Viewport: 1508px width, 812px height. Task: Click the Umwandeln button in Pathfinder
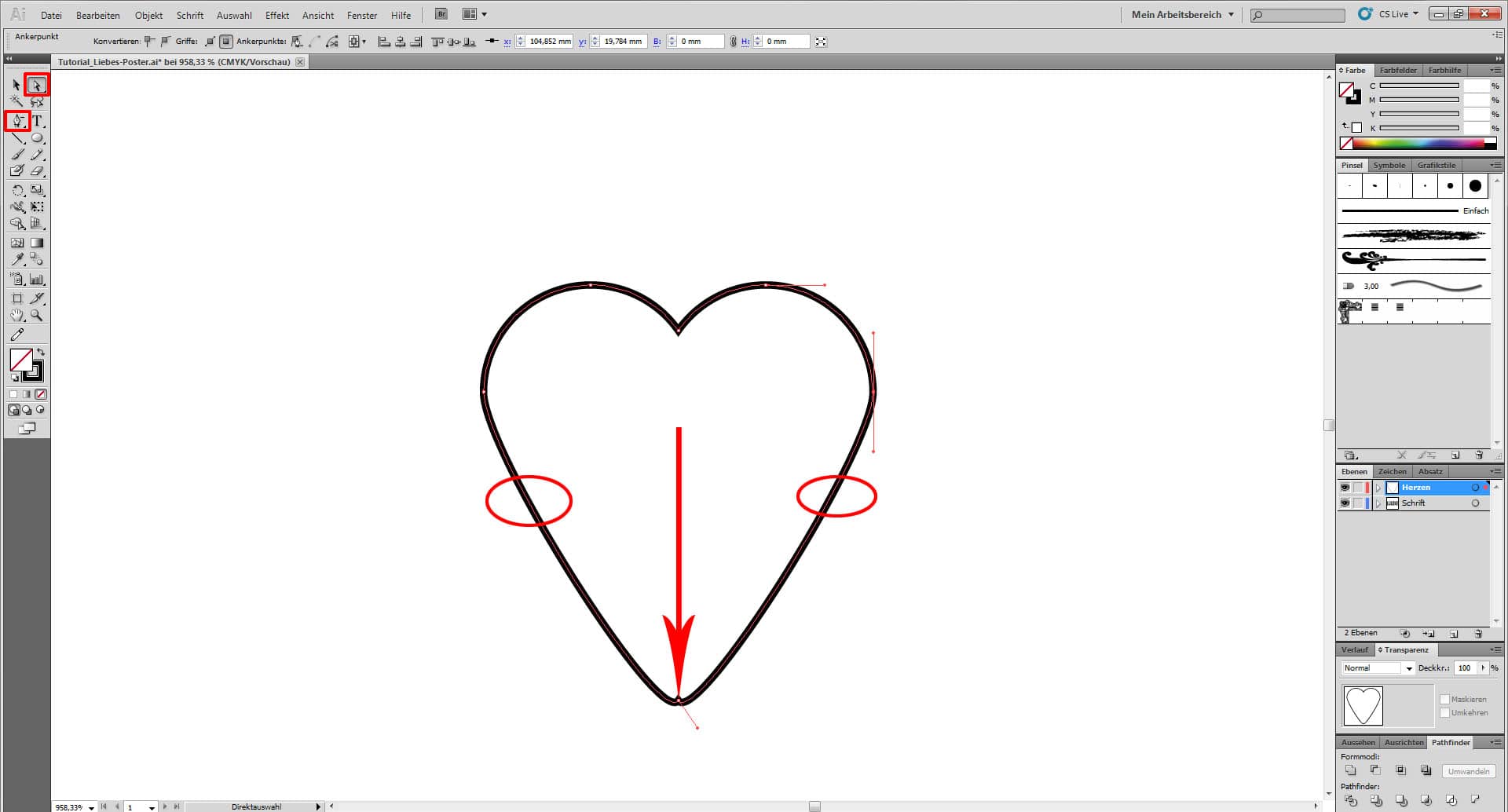(x=1468, y=770)
